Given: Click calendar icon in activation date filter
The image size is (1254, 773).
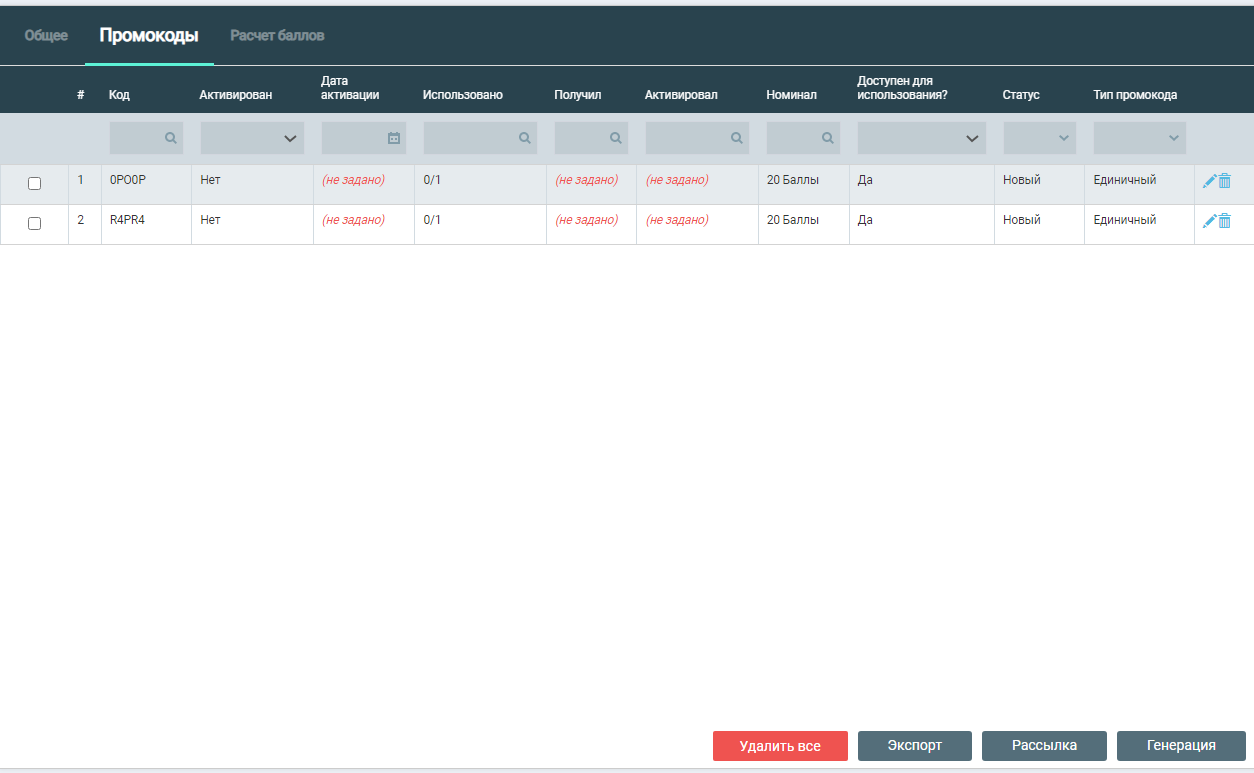Looking at the screenshot, I should pos(394,138).
